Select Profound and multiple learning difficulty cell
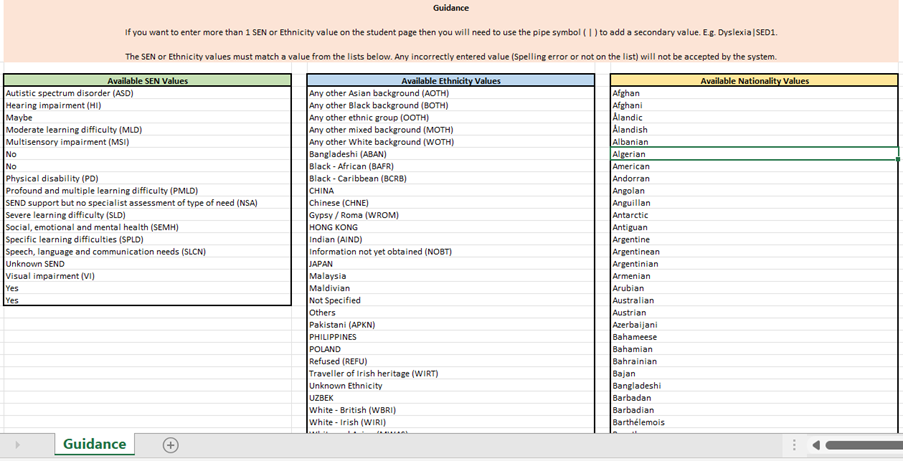 click(147, 190)
